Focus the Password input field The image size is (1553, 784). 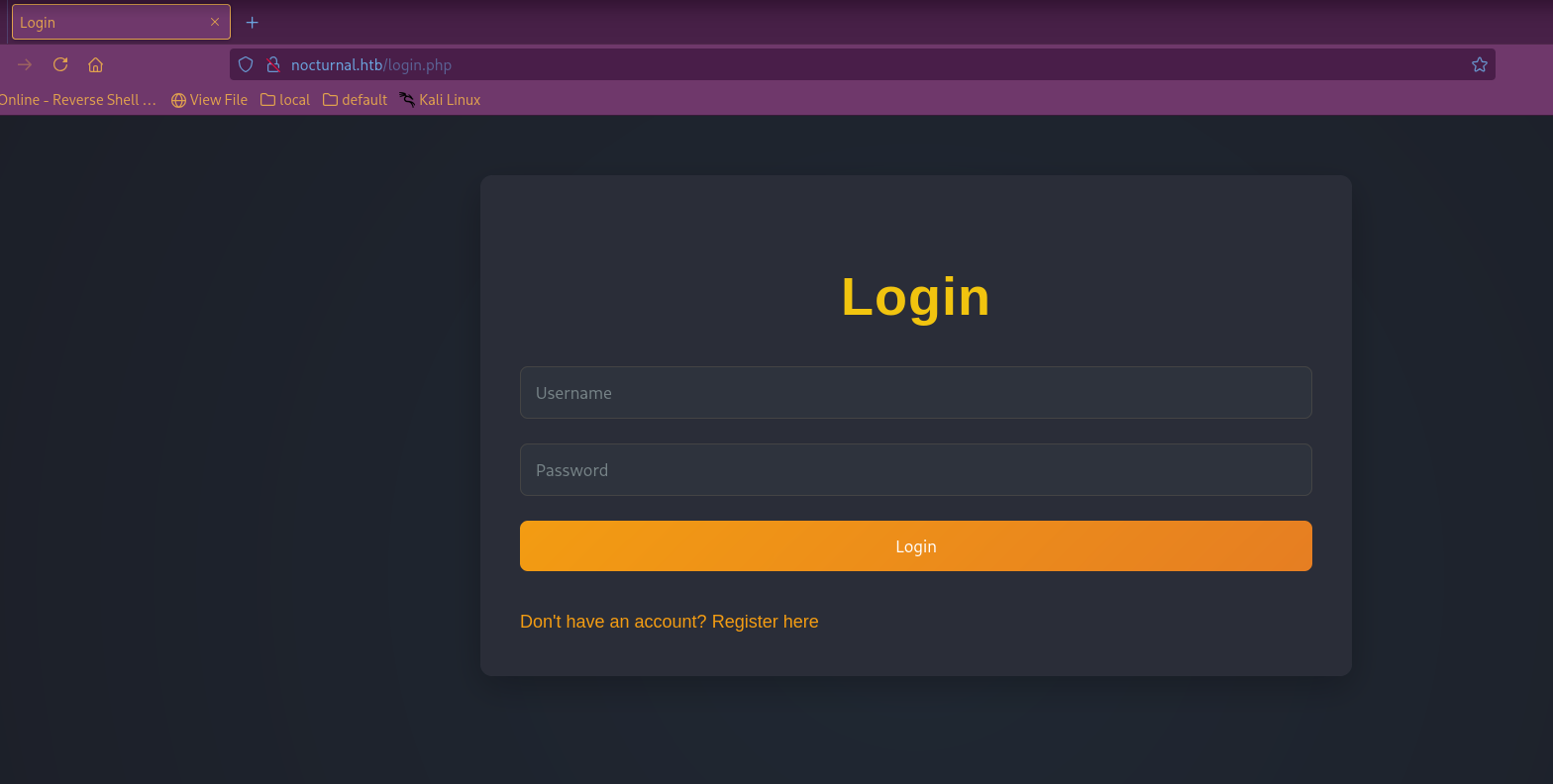[915, 470]
